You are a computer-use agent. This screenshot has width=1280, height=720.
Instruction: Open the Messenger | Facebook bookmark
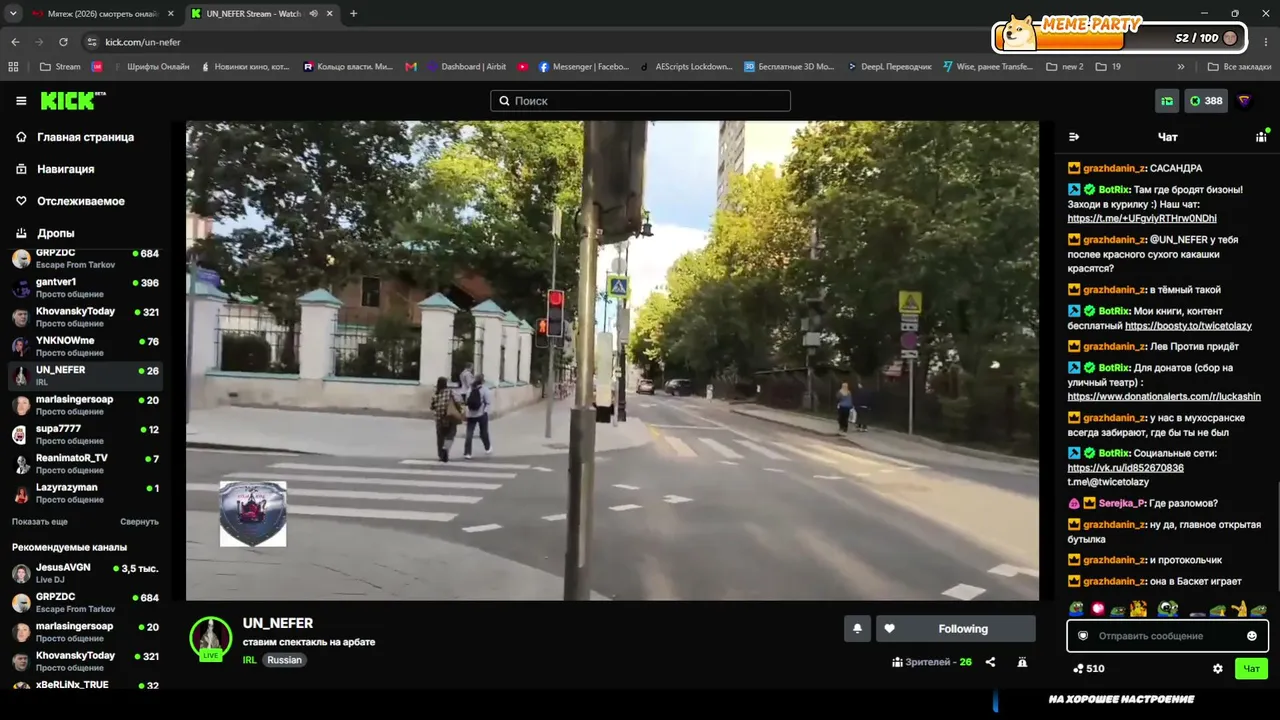point(584,67)
